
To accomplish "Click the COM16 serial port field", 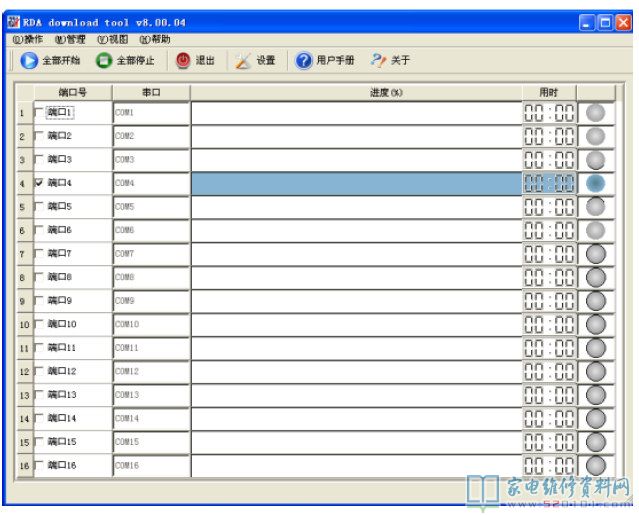I will click(152, 465).
